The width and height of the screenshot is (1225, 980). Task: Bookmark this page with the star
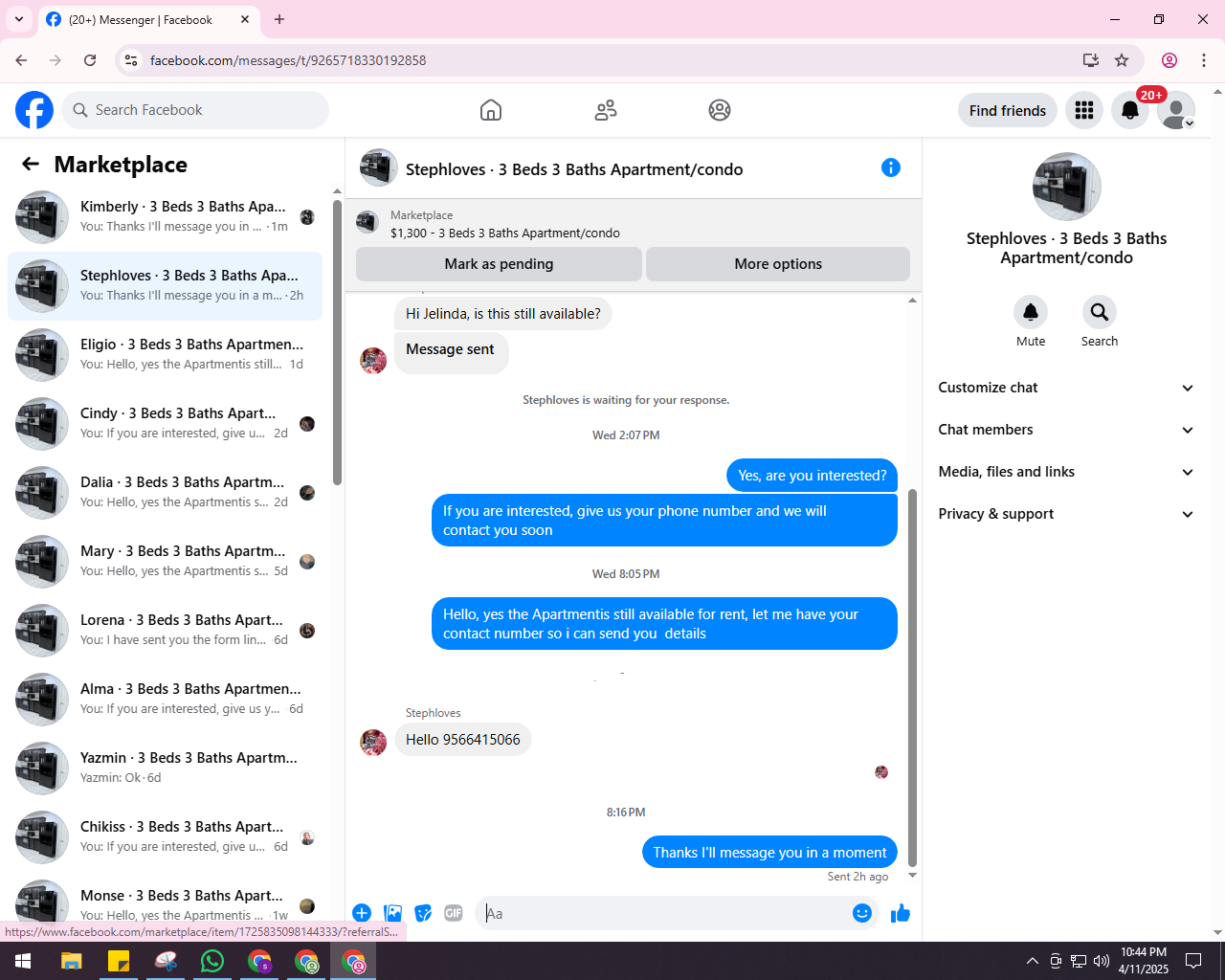click(x=1122, y=60)
